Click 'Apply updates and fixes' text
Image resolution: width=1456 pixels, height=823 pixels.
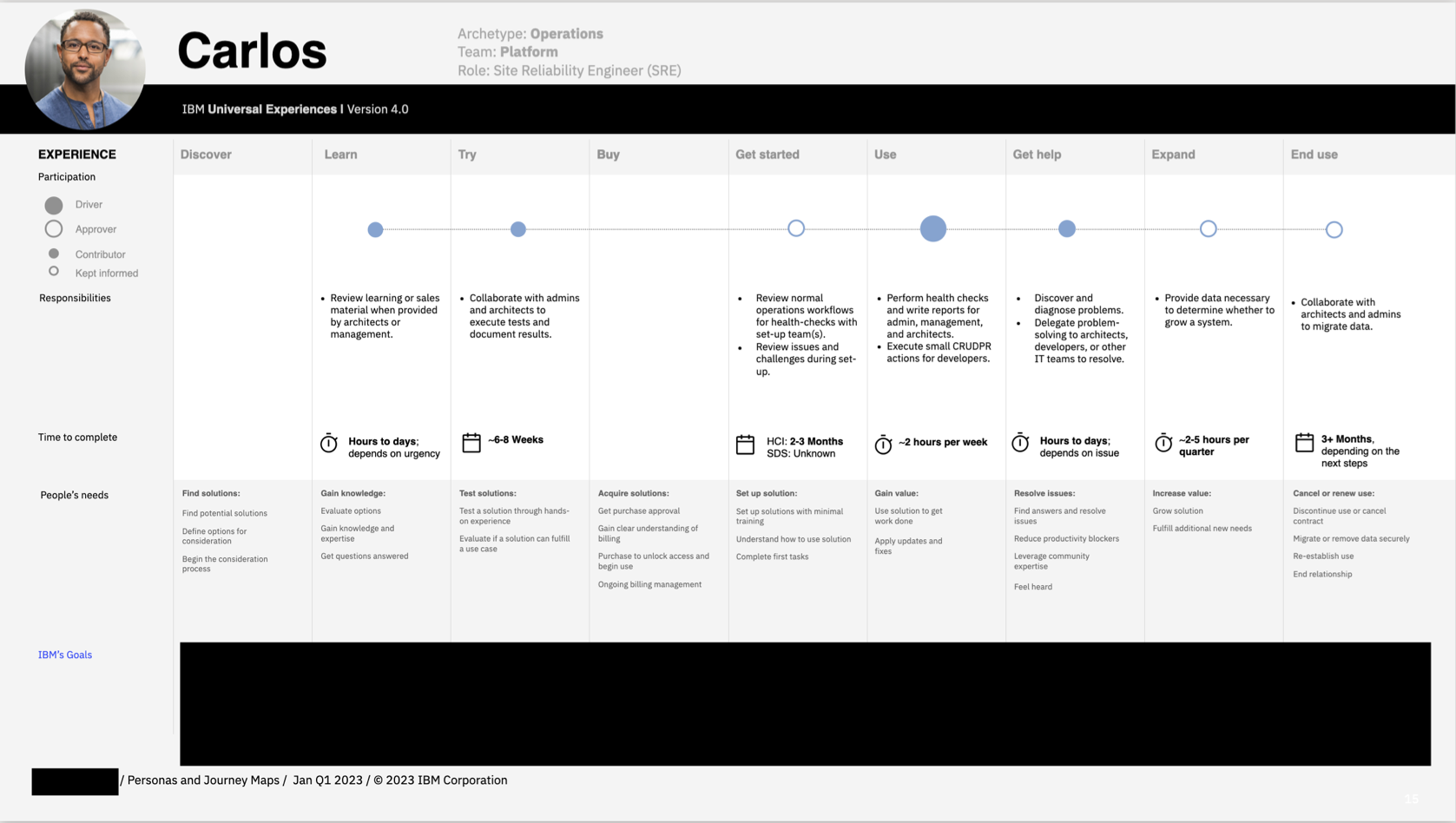point(908,545)
